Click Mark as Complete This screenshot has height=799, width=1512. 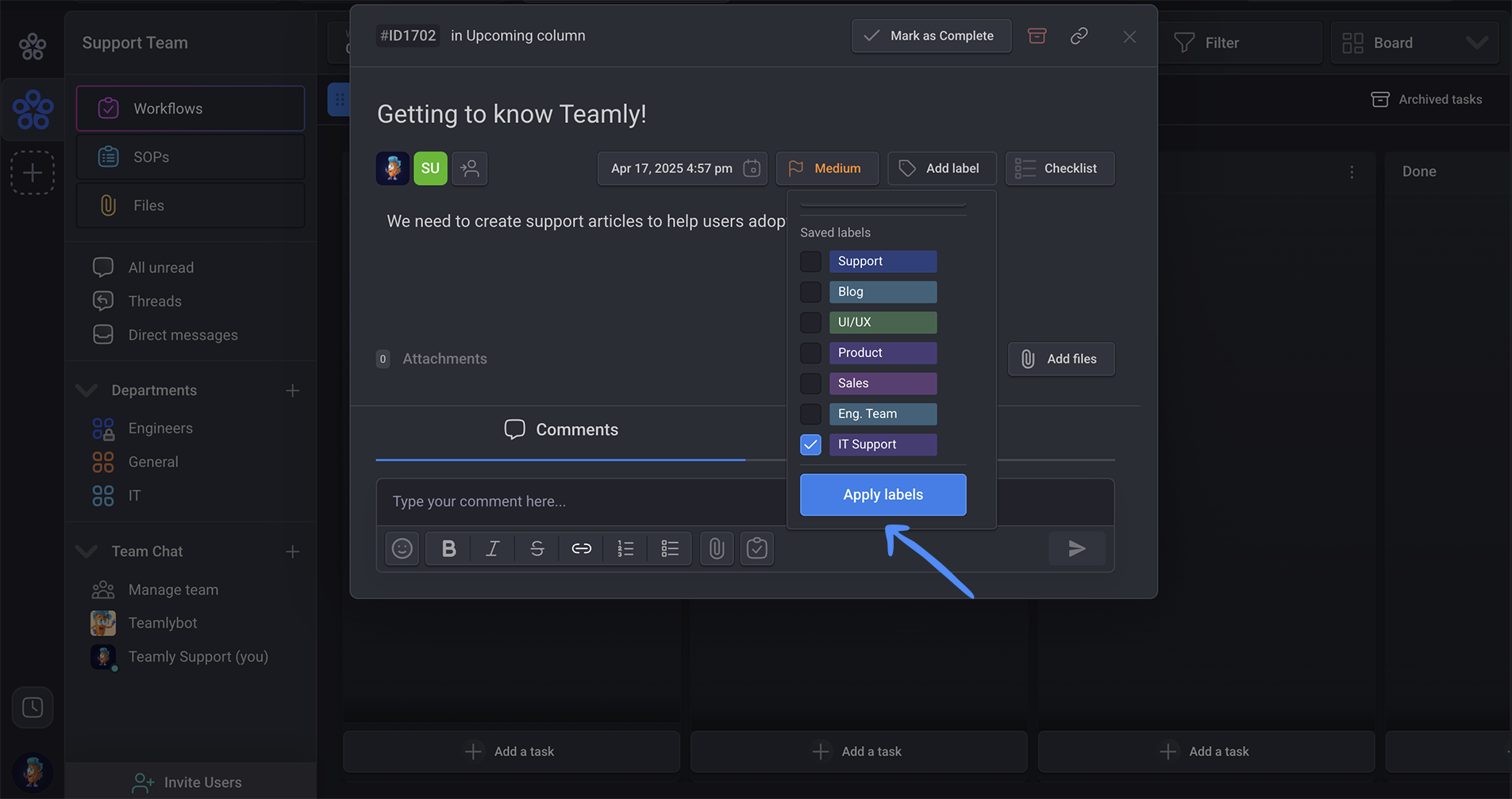point(931,36)
